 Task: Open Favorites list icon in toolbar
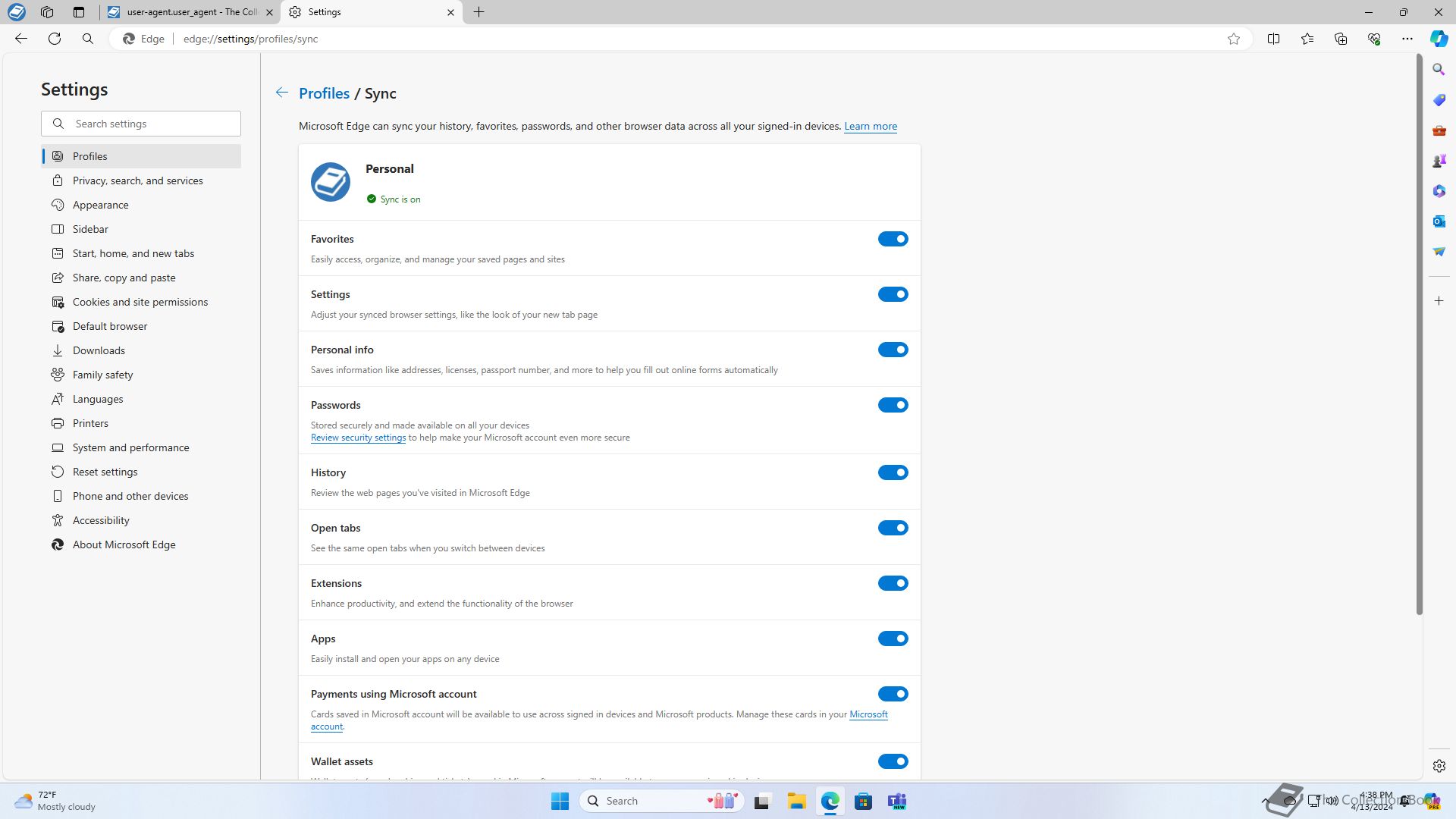(x=1307, y=39)
